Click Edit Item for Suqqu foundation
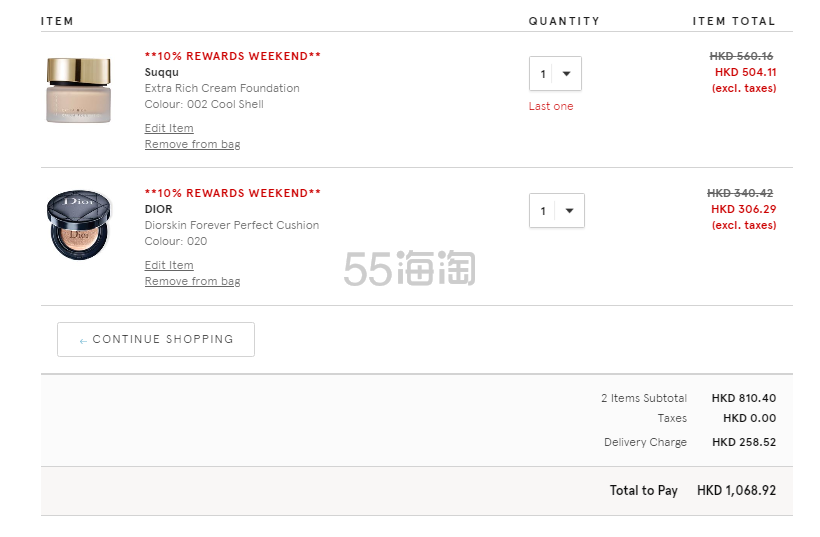820x537 pixels. tap(169, 128)
